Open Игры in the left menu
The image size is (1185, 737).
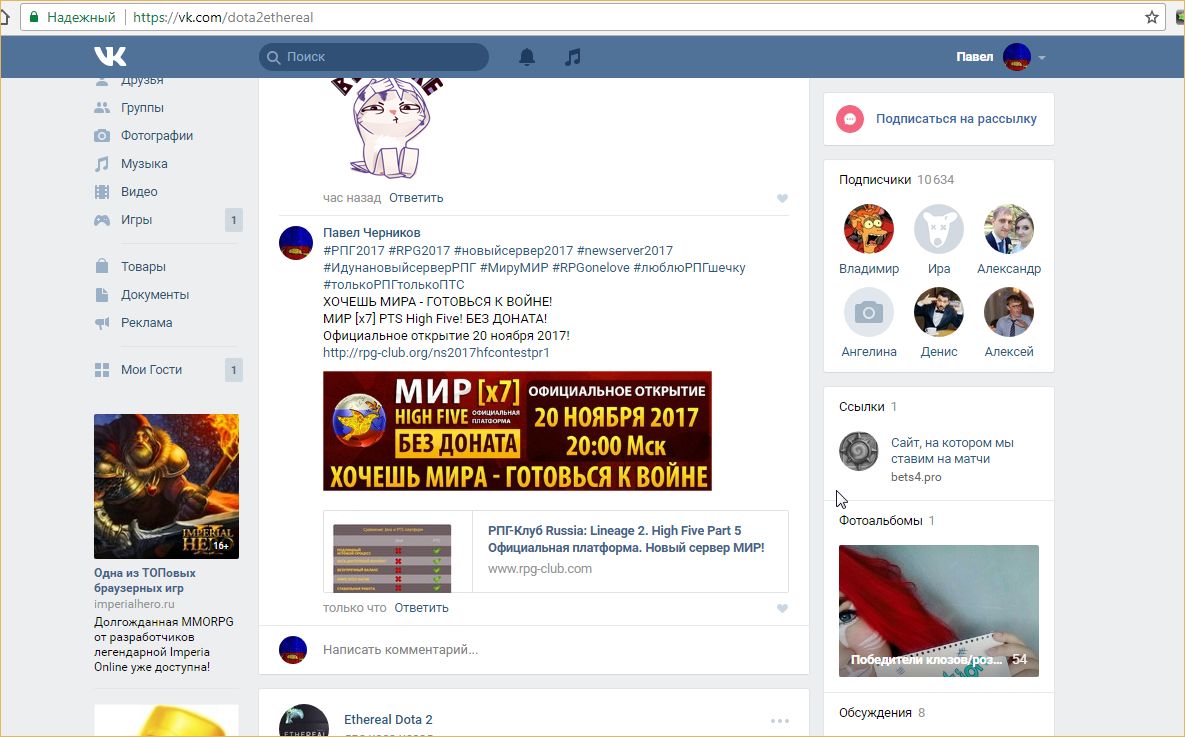(x=136, y=219)
